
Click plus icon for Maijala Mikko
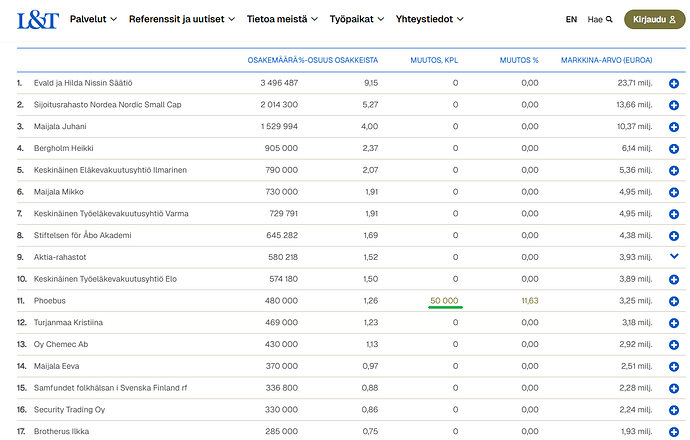click(674, 192)
